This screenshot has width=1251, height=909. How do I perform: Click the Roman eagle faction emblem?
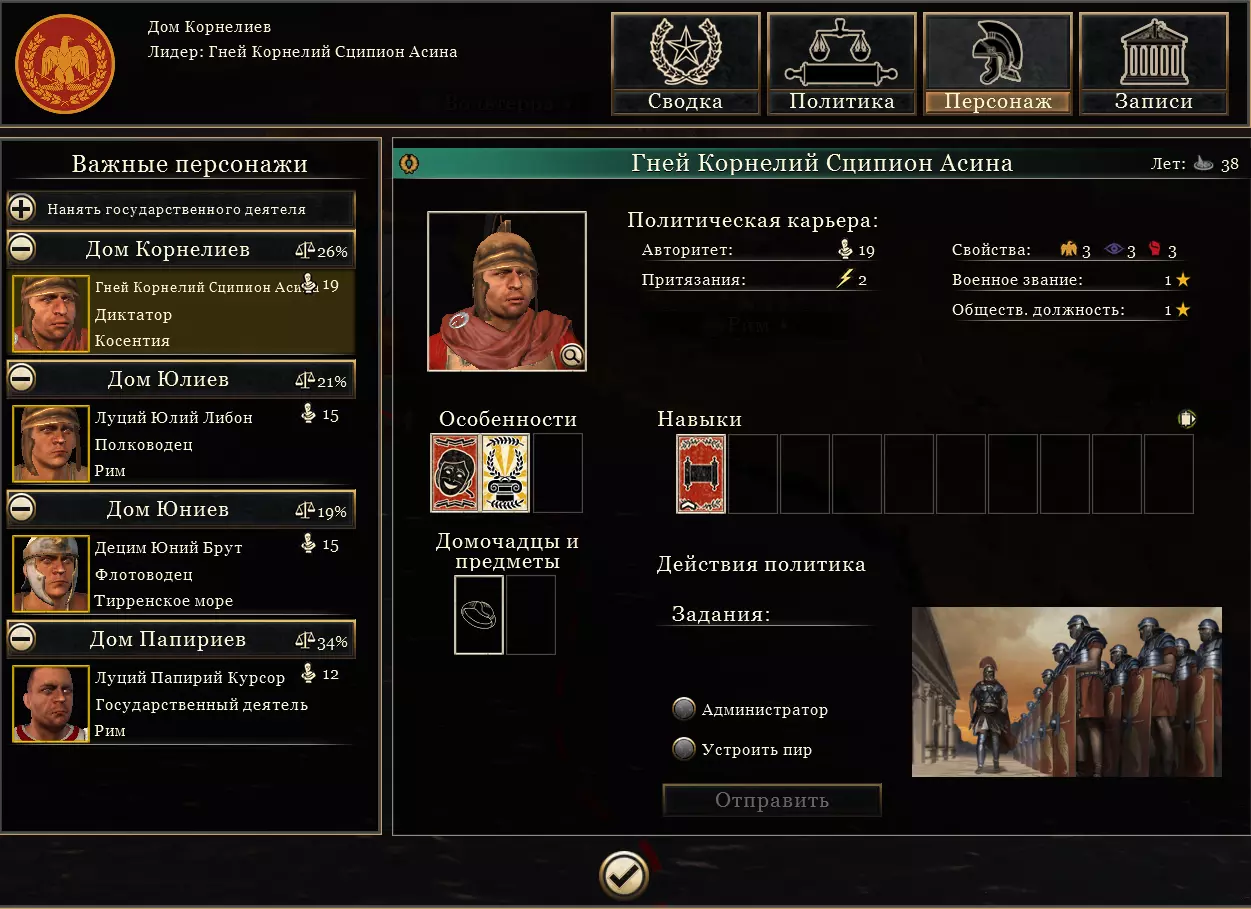(x=65, y=65)
